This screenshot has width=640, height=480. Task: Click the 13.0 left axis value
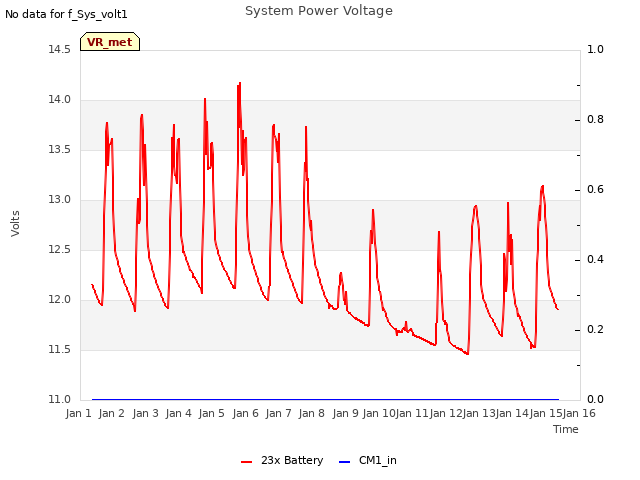[59, 200]
